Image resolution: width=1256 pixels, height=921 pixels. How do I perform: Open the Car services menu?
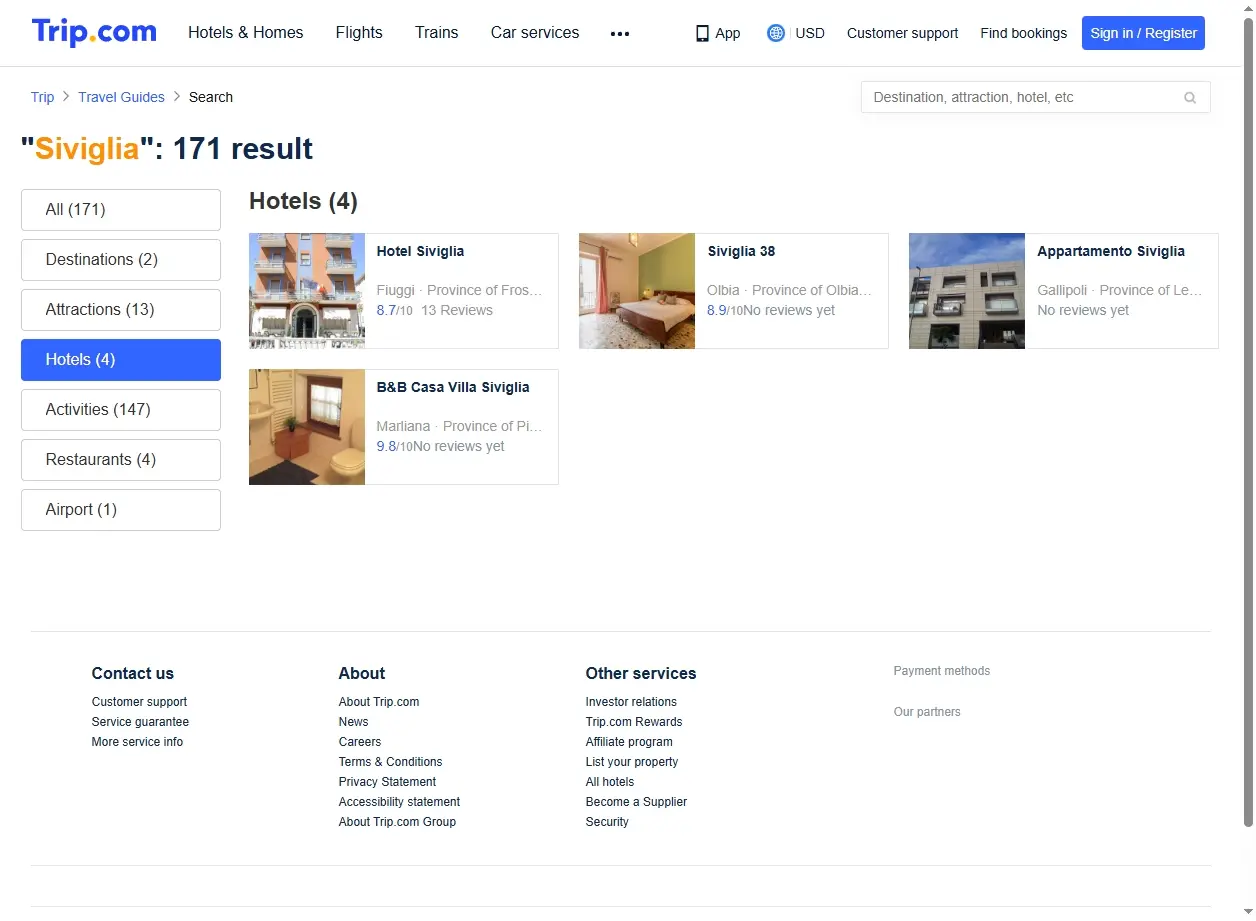[x=535, y=33]
